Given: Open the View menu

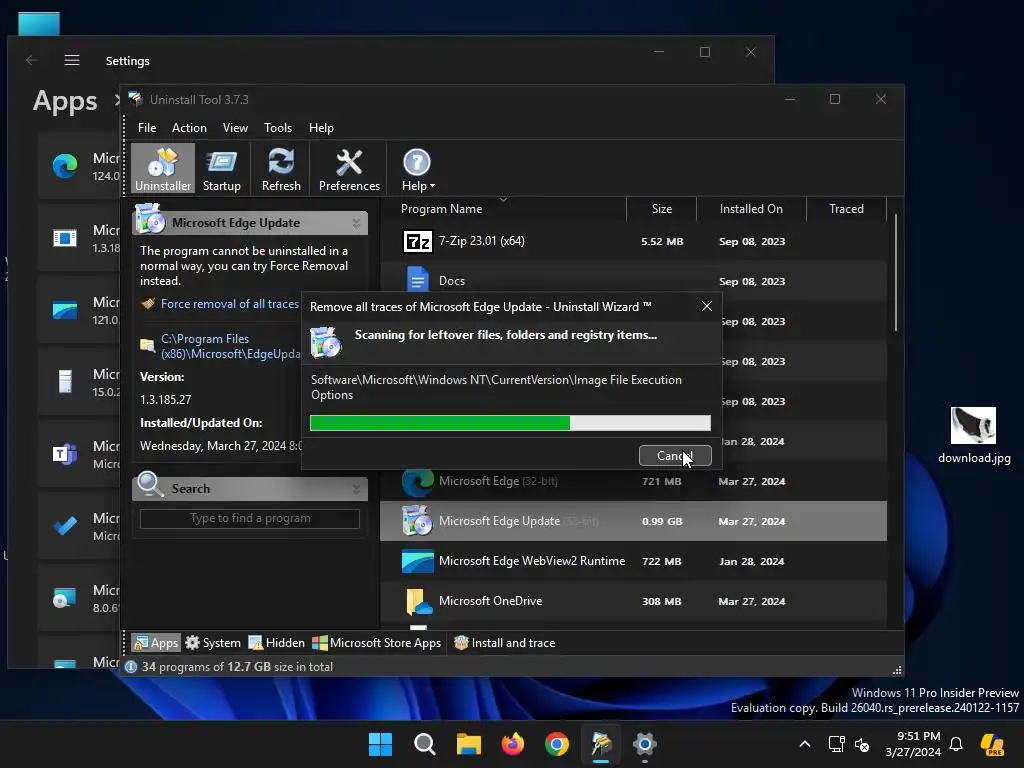Looking at the screenshot, I should tap(235, 128).
